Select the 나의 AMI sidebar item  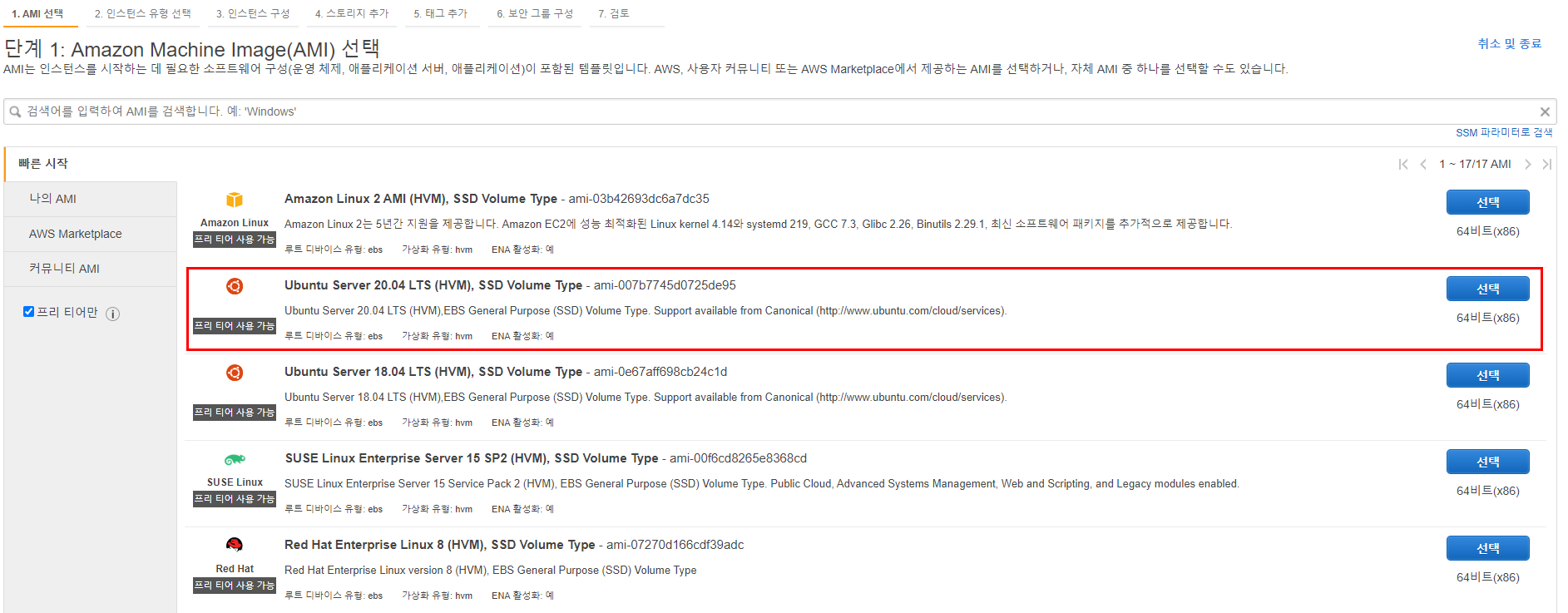tap(90, 199)
